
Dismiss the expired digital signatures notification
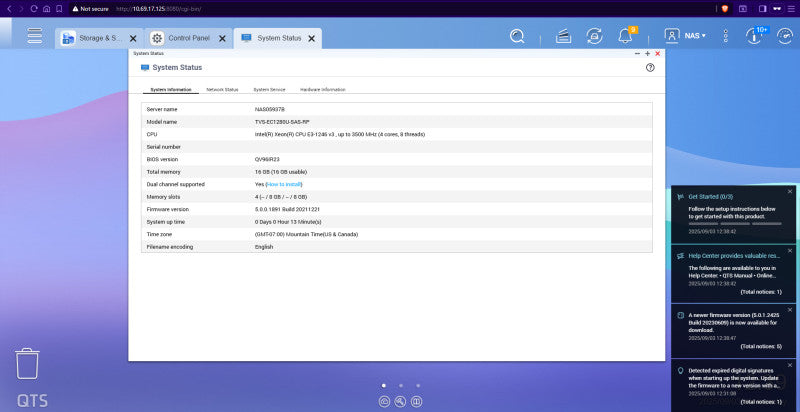tap(790, 365)
